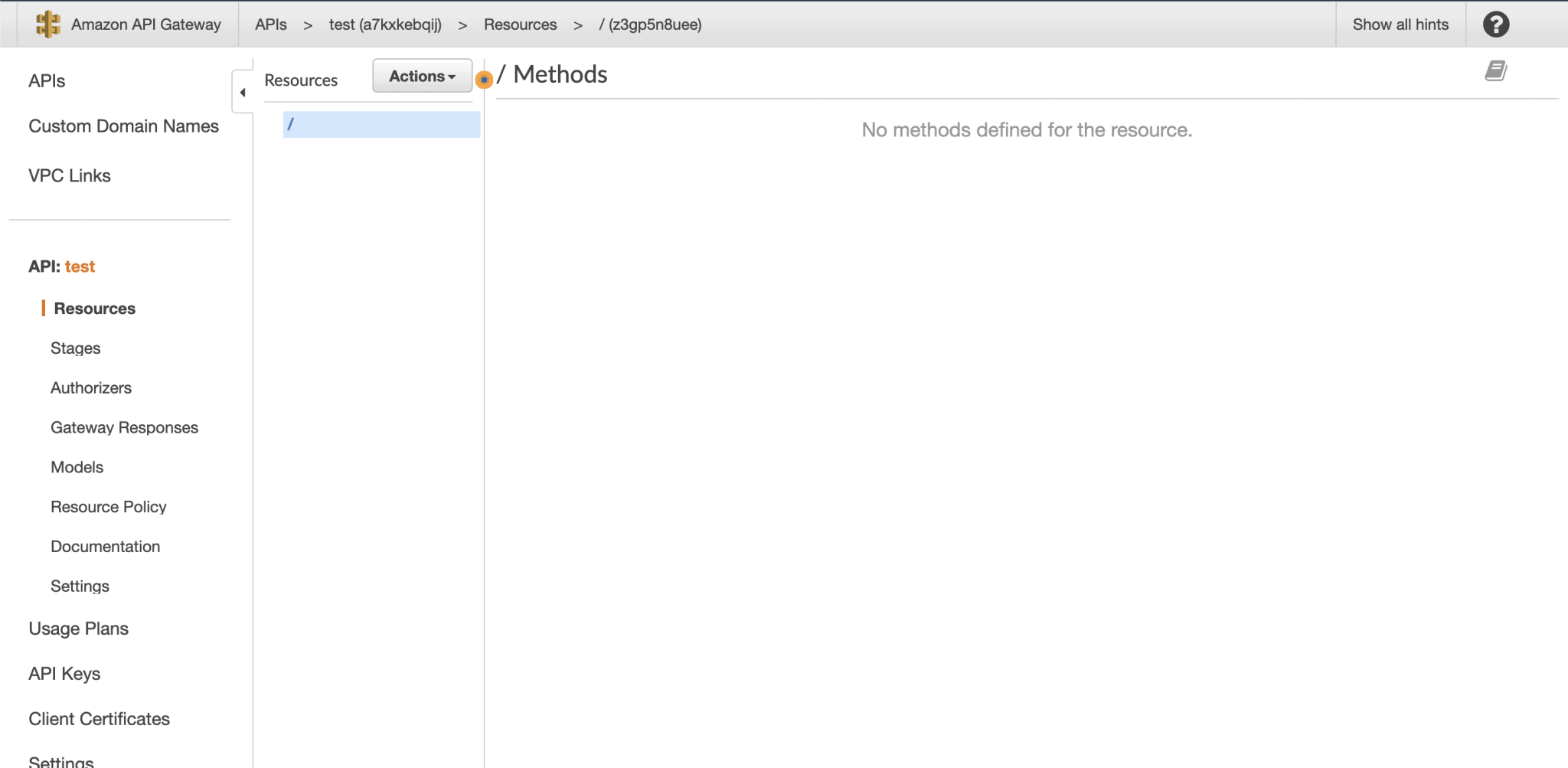This screenshot has width=1568, height=768.
Task: Click Show all hints
Action: click(x=1401, y=24)
